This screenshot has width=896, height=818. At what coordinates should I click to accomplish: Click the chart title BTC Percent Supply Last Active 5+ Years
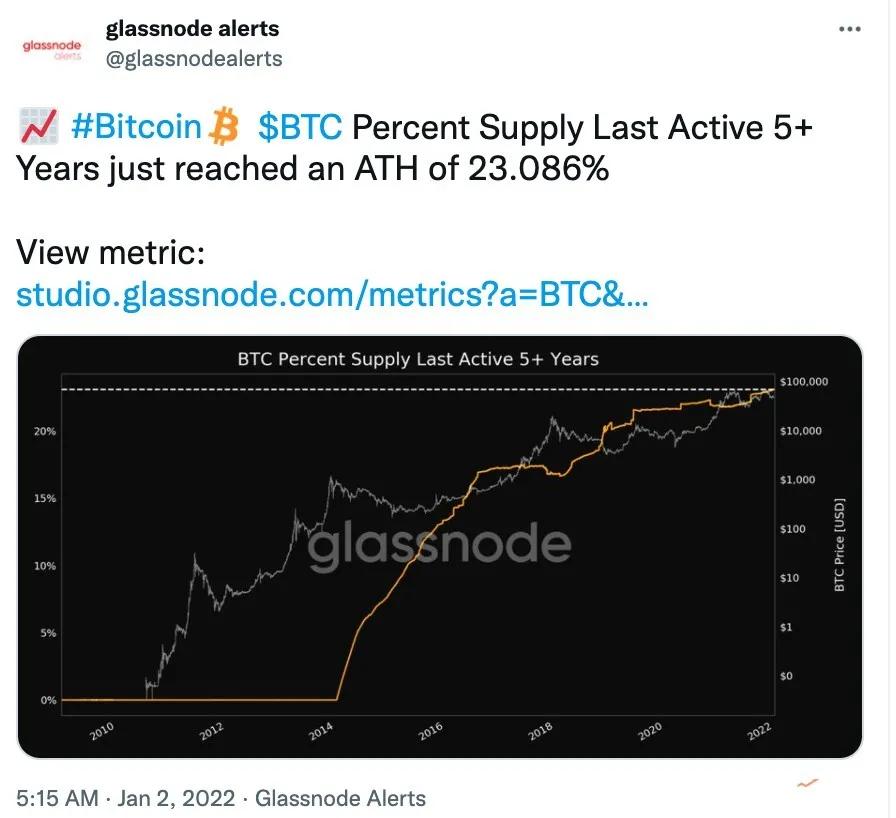click(418, 359)
